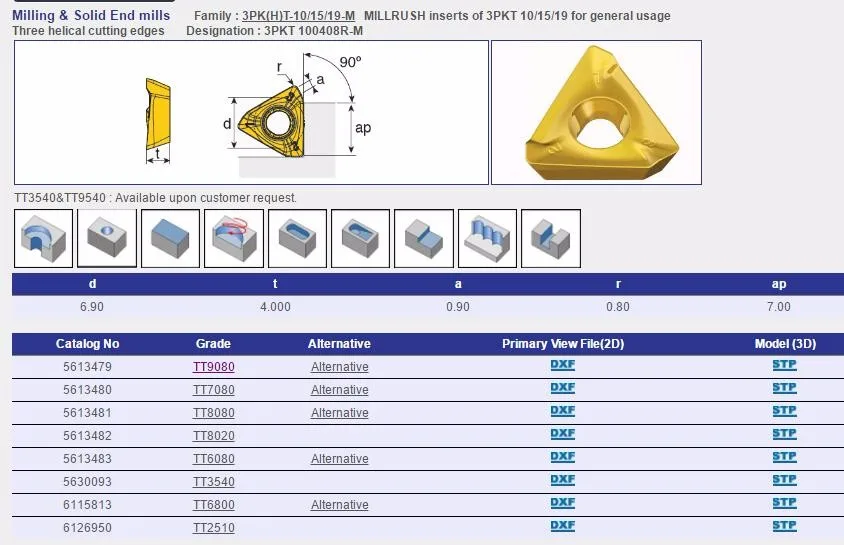Viewport: 844px width, 545px height.
Task: Click the Alternative column header
Action: 339,344
